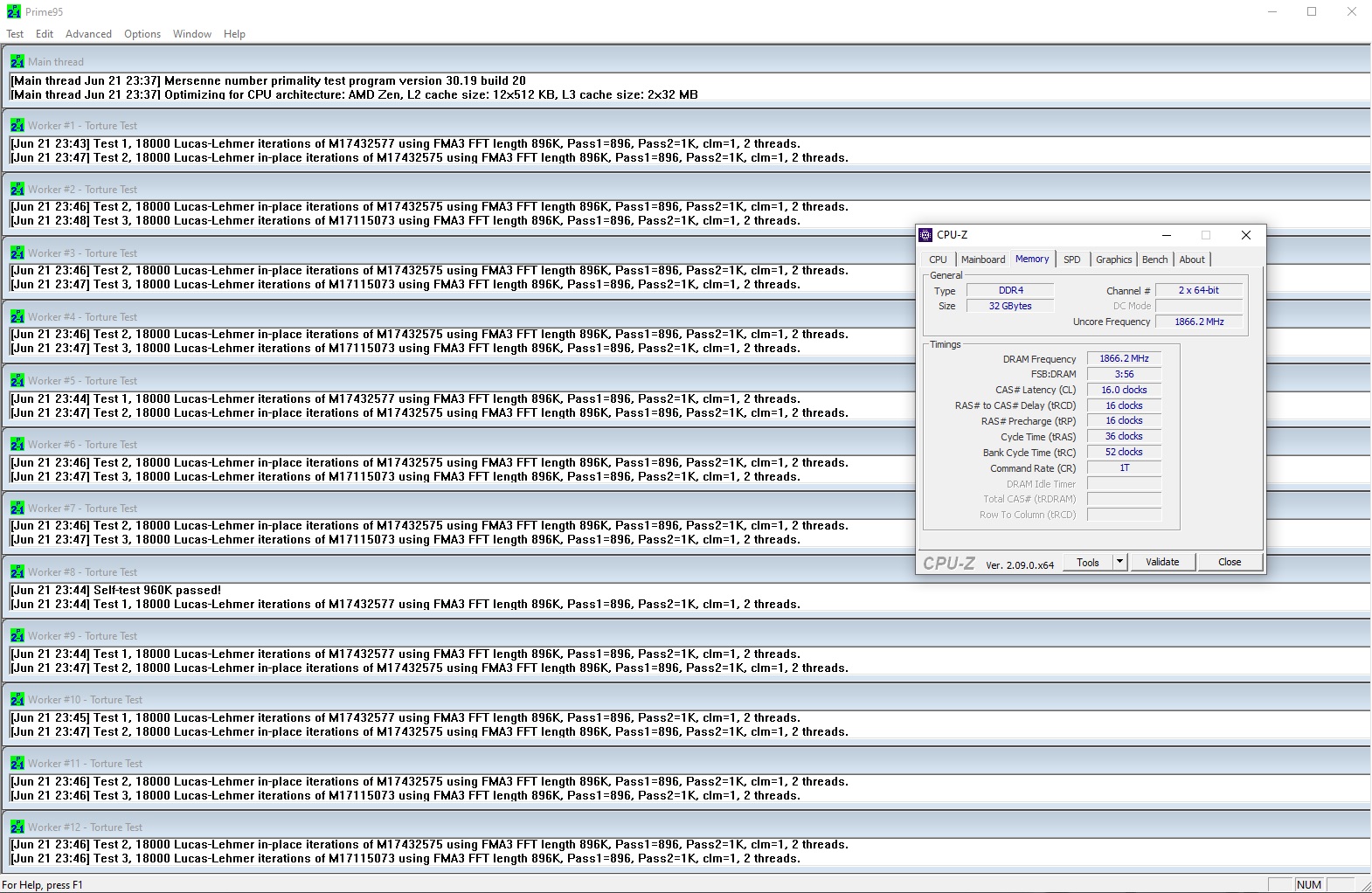
Task: Switch to the CPU tab in CPU-Z
Action: coord(938,260)
